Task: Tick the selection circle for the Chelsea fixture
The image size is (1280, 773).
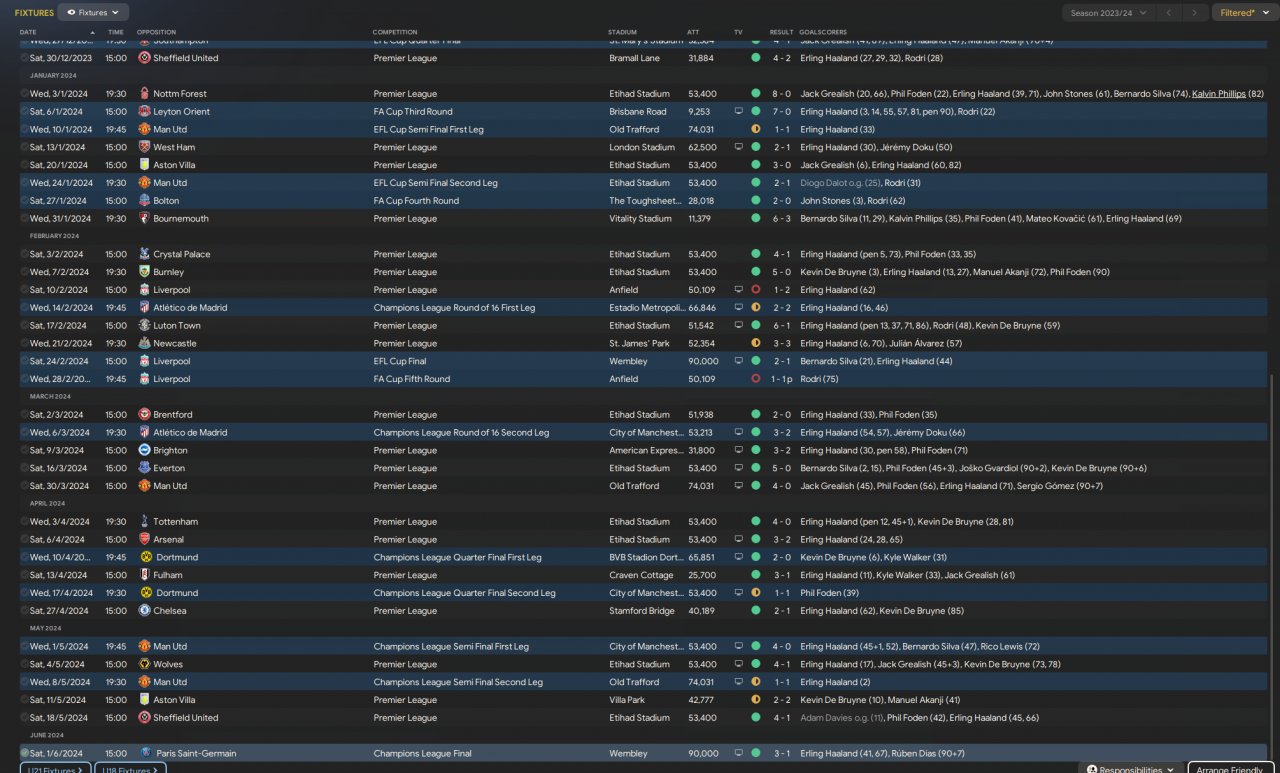Action: [x=24, y=611]
